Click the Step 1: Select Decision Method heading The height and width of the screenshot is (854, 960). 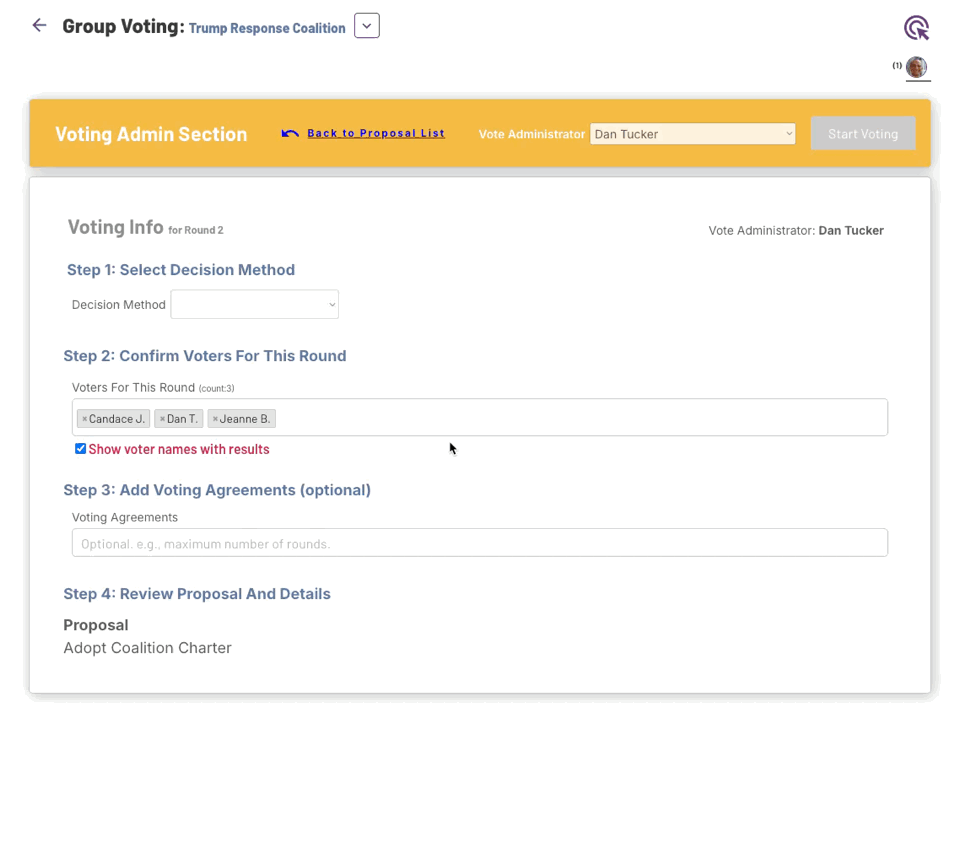tap(181, 270)
